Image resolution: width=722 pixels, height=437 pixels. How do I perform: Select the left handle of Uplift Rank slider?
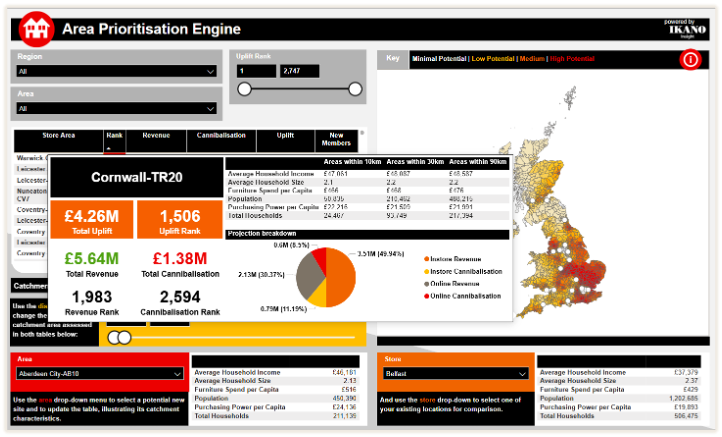pyautogui.click(x=245, y=89)
